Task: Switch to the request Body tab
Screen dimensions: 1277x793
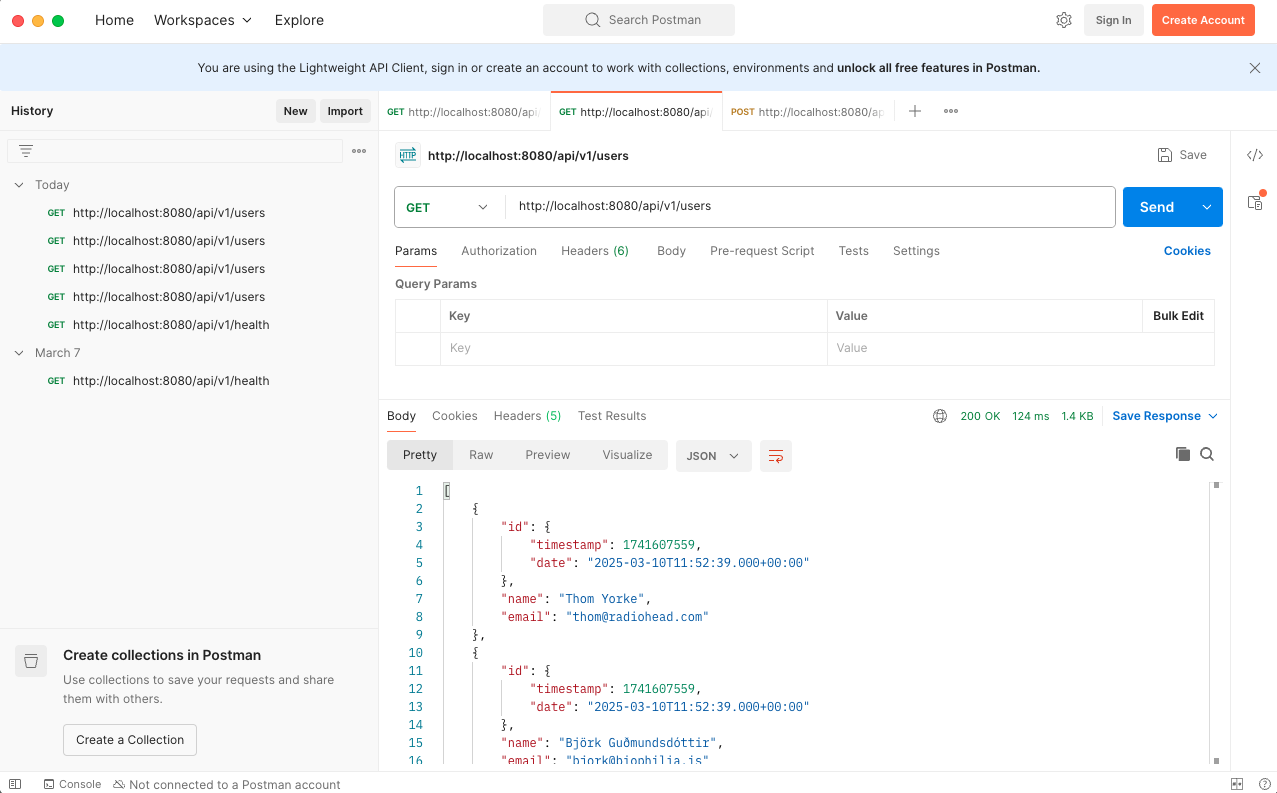Action: pos(671,251)
